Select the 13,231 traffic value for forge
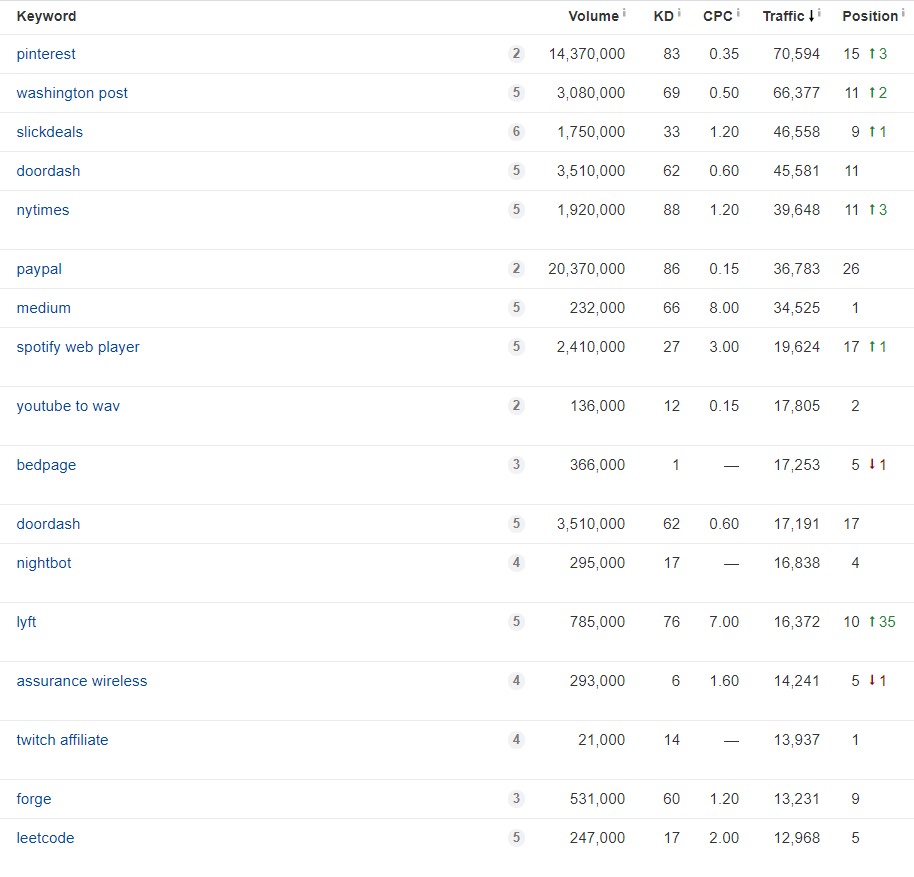This screenshot has width=914, height=877. tap(796, 799)
